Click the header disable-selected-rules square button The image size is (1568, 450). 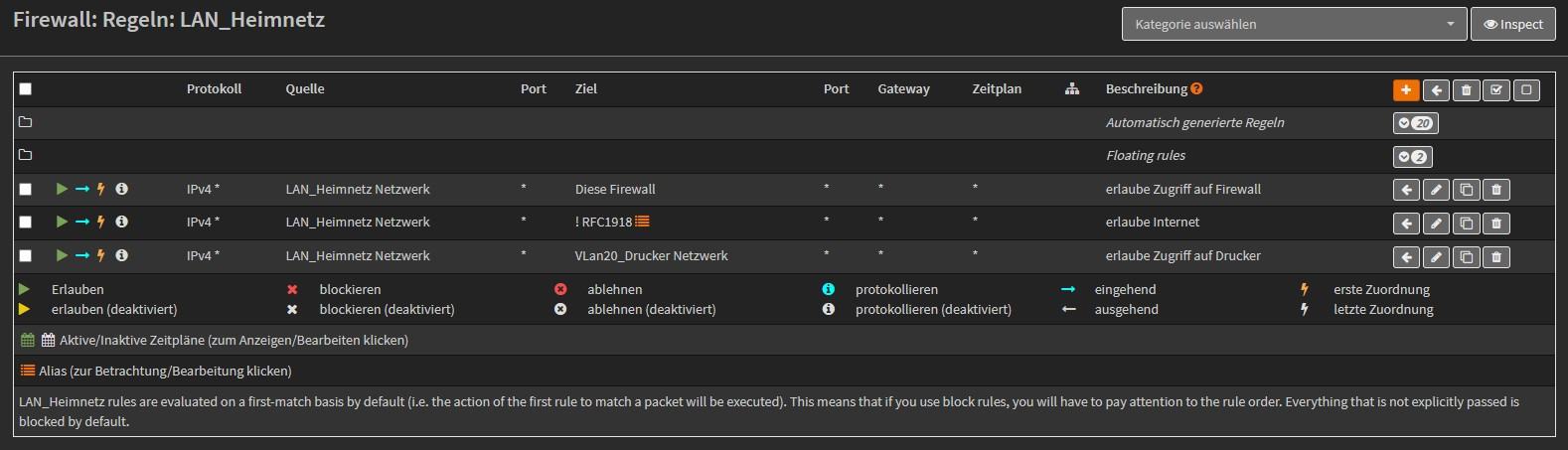click(x=1527, y=90)
